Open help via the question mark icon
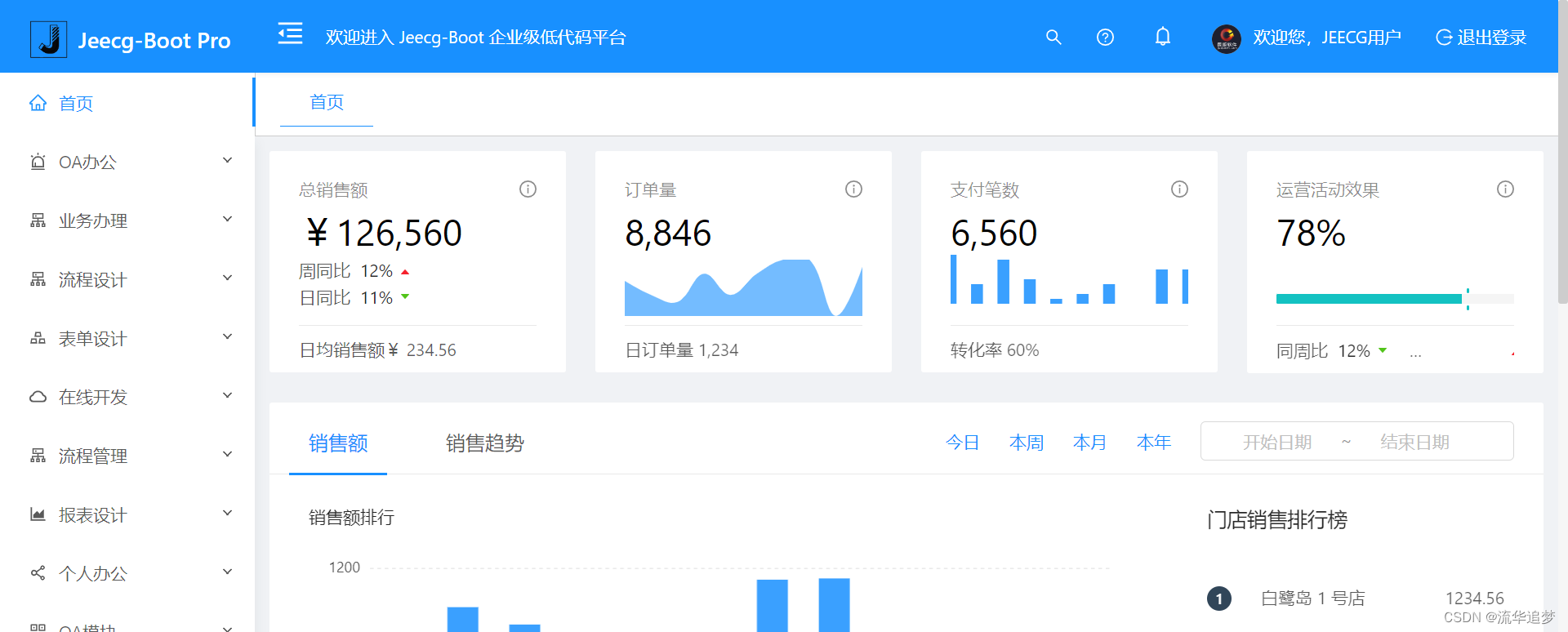Image resolution: width=1568 pixels, height=632 pixels. click(x=1105, y=37)
